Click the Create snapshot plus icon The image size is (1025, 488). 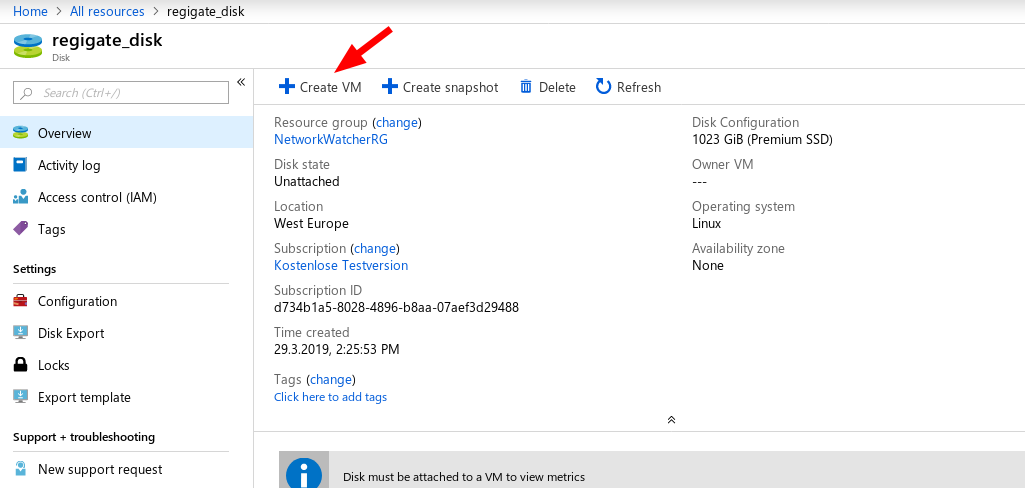point(390,87)
